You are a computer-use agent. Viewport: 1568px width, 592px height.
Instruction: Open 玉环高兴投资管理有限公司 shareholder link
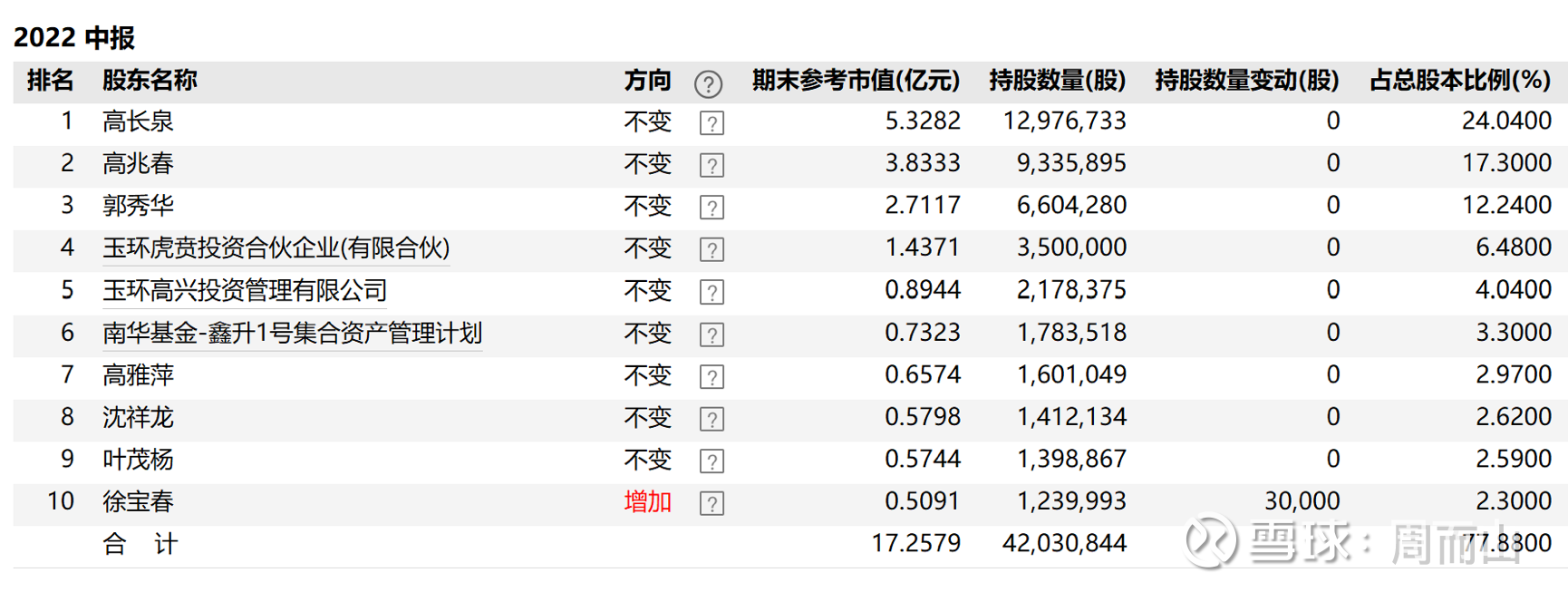pos(245,290)
